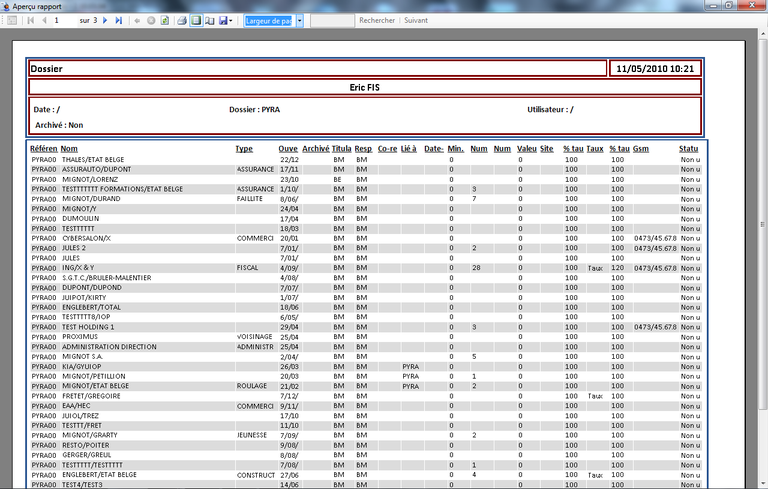
Task: Print the report using the printer icon
Action: click(x=183, y=20)
